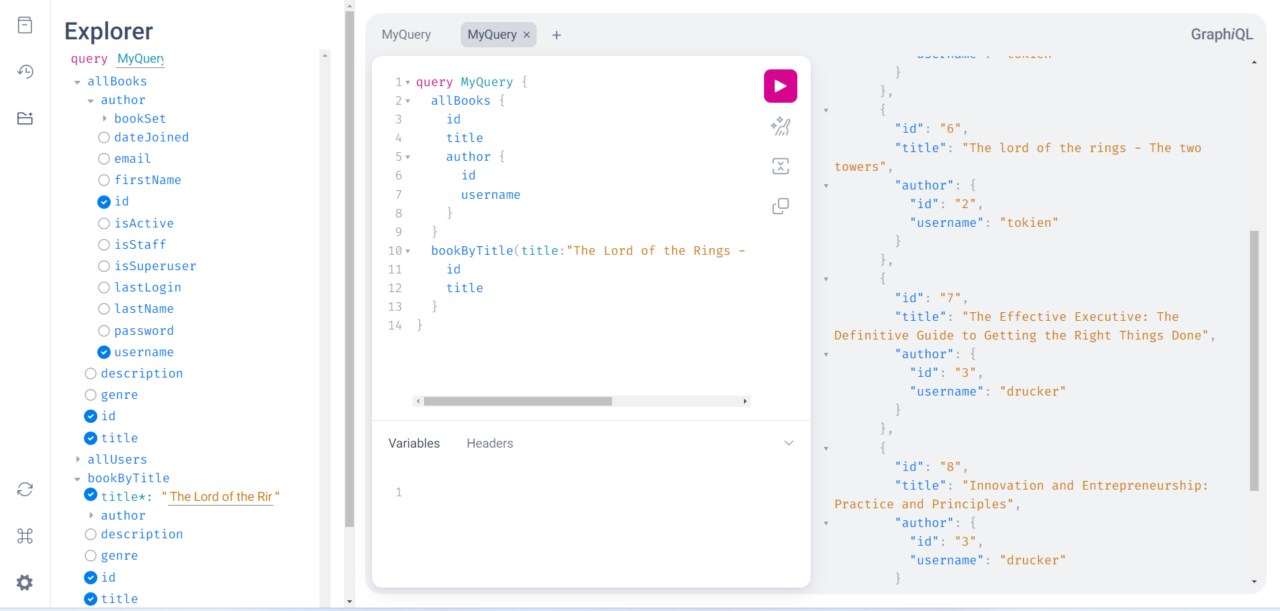The image size is (1280, 611).
Task: Switch to the first MyQuery tab
Action: pyautogui.click(x=406, y=33)
